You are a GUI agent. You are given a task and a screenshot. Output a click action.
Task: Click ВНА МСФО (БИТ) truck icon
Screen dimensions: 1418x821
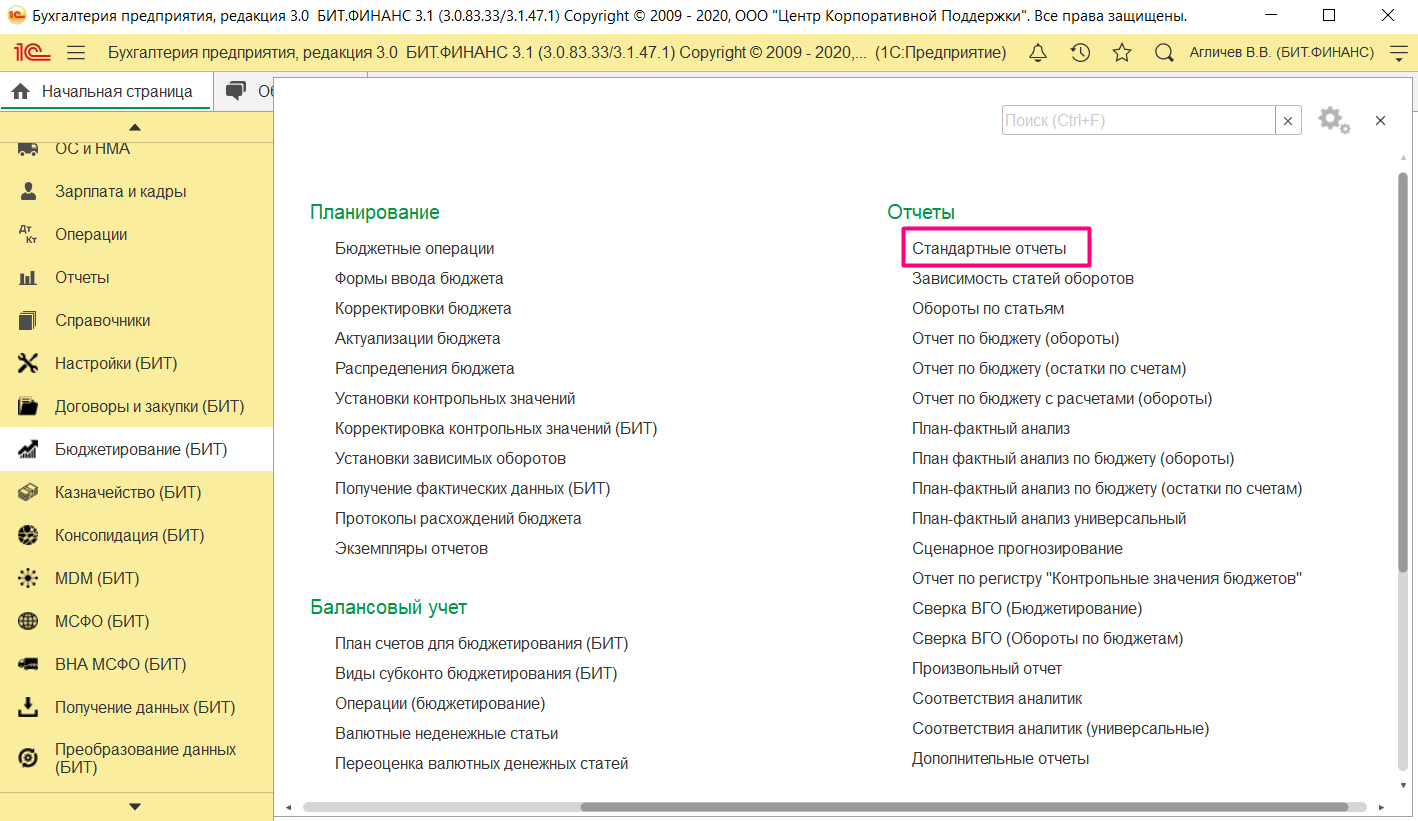click(28, 664)
